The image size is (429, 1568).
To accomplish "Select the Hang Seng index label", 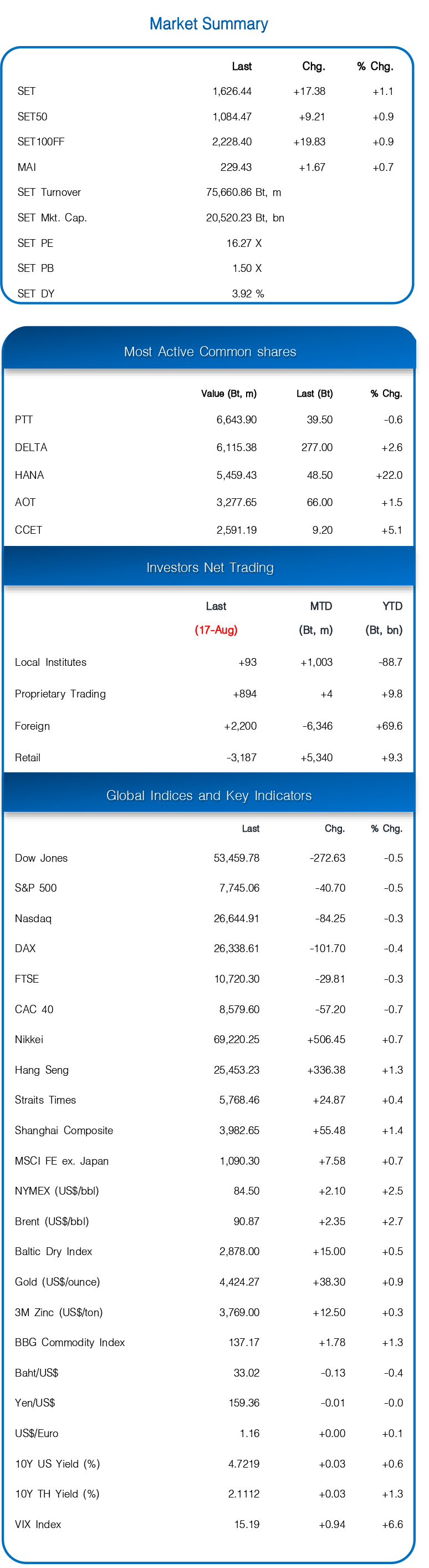I will click(x=42, y=1070).
